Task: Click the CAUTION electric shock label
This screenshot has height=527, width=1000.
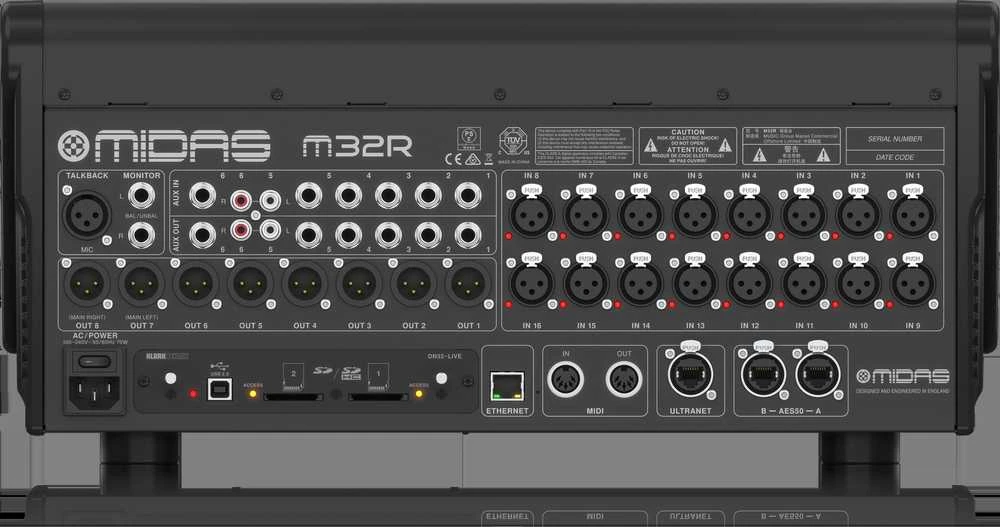Action: [x=688, y=146]
